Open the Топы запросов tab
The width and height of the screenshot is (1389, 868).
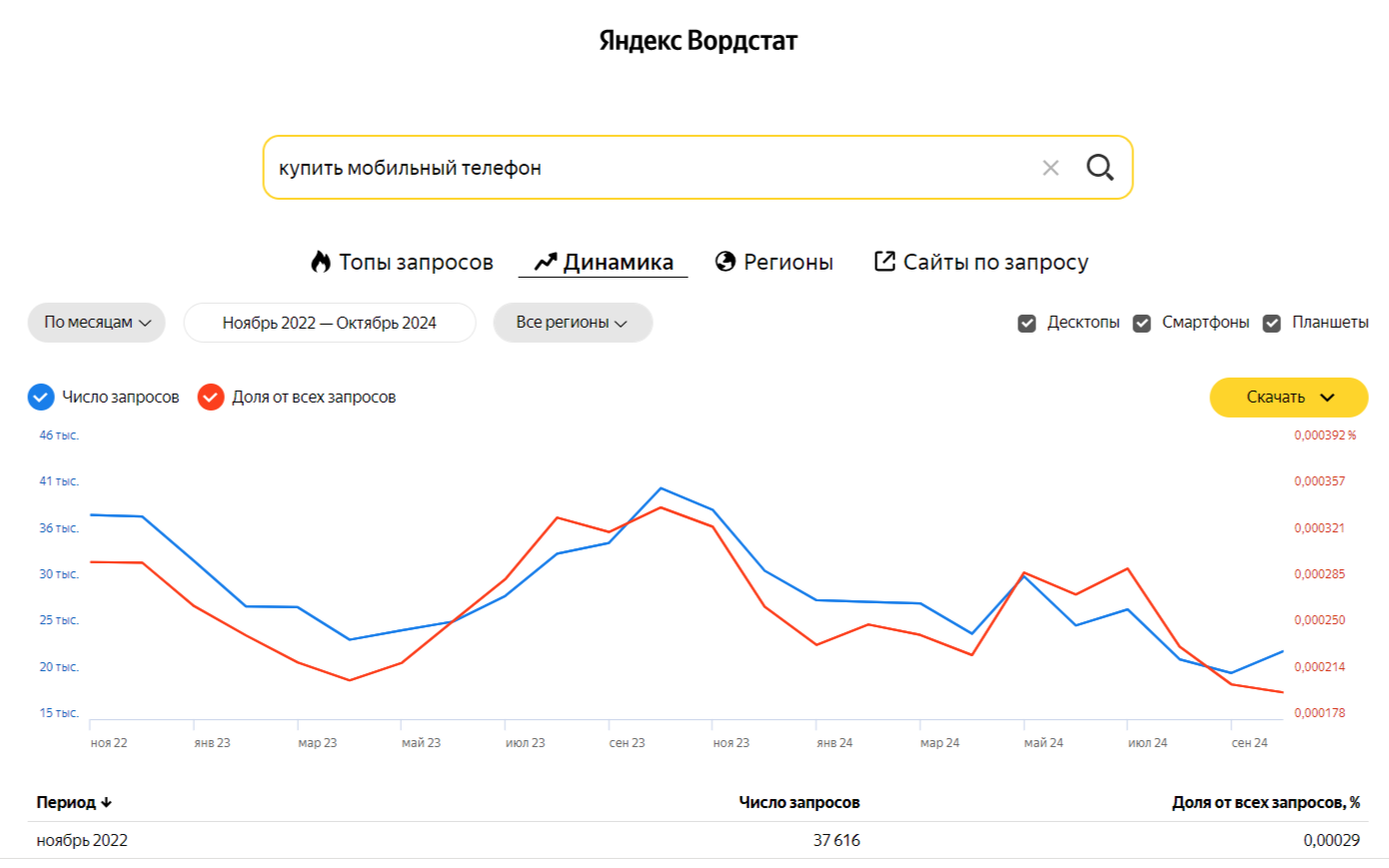click(x=403, y=262)
